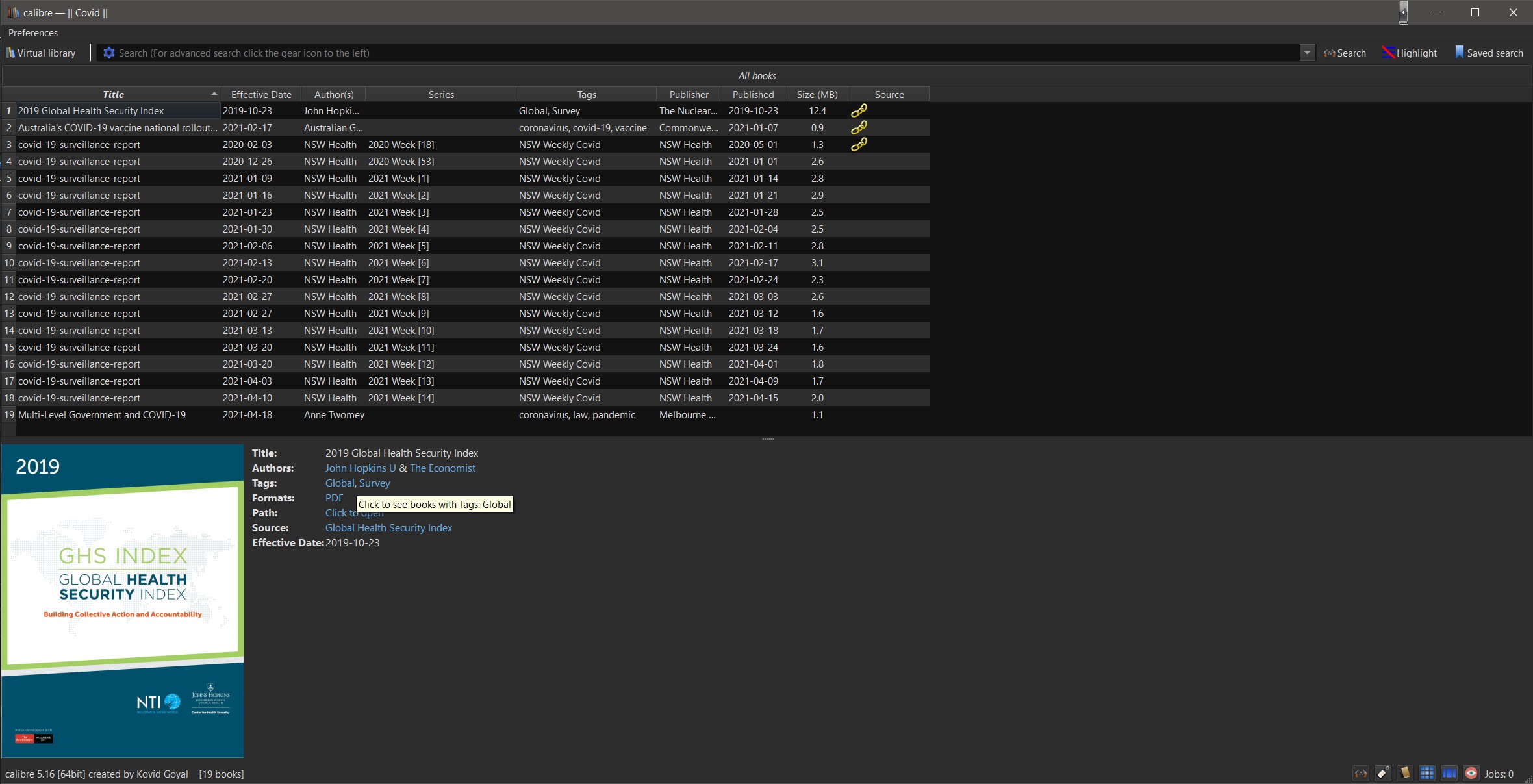The width and height of the screenshot is (1533, 784).
Task: Sort by the Title column header
Action: tap(113, 94)
